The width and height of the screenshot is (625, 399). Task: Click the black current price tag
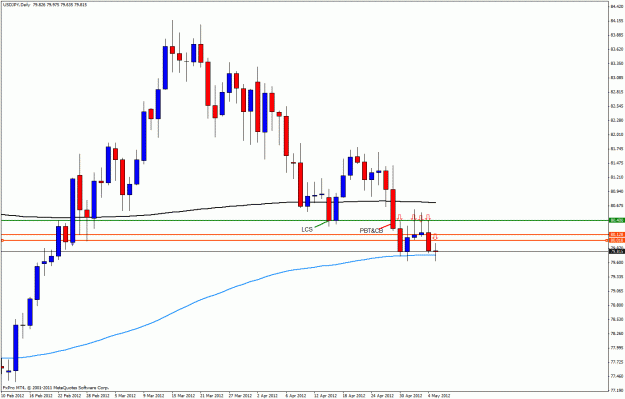click(x=616, y=251)
